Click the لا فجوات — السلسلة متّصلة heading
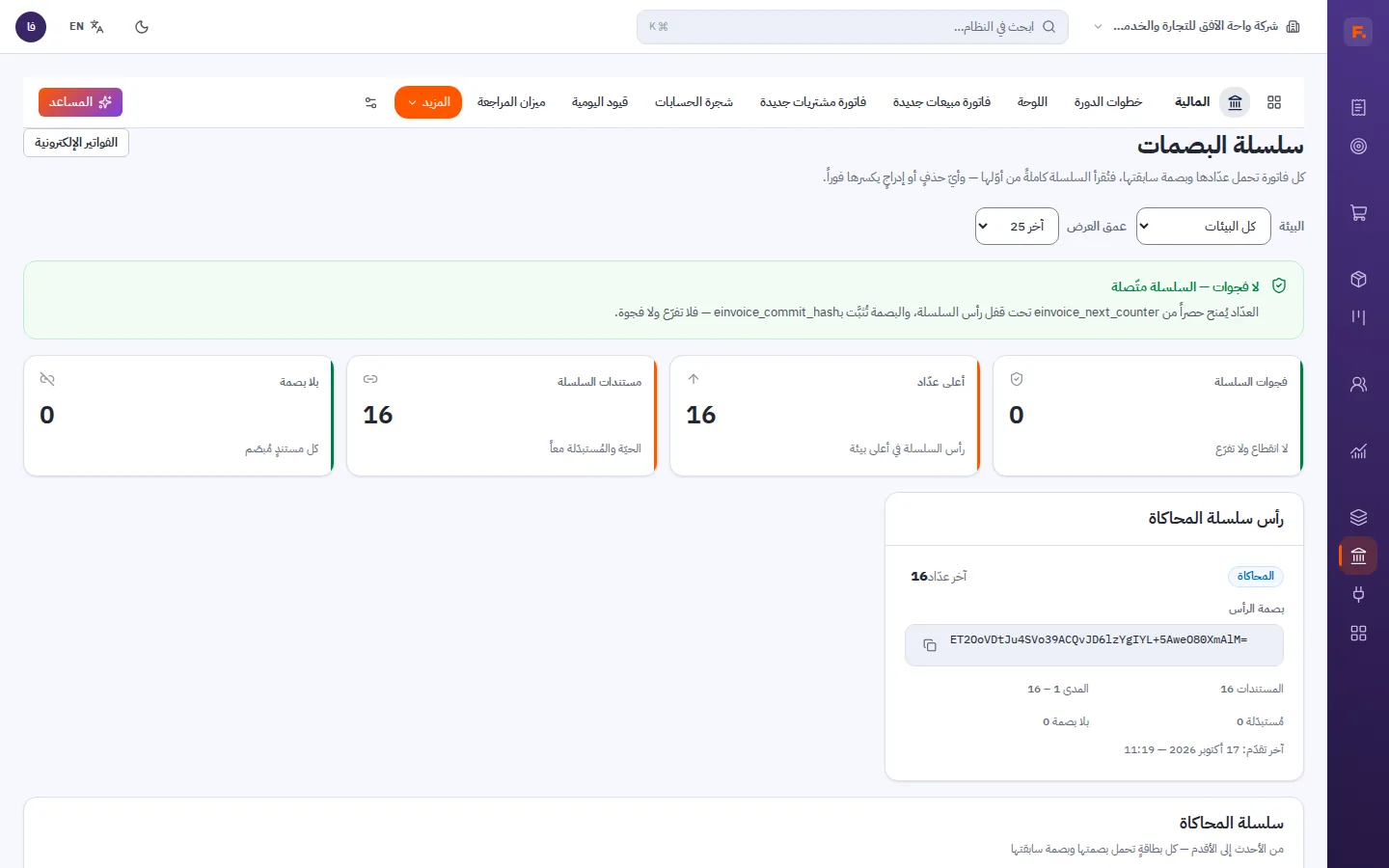This screenshot has height=868, width=1389. click(x=1185, y=286)
